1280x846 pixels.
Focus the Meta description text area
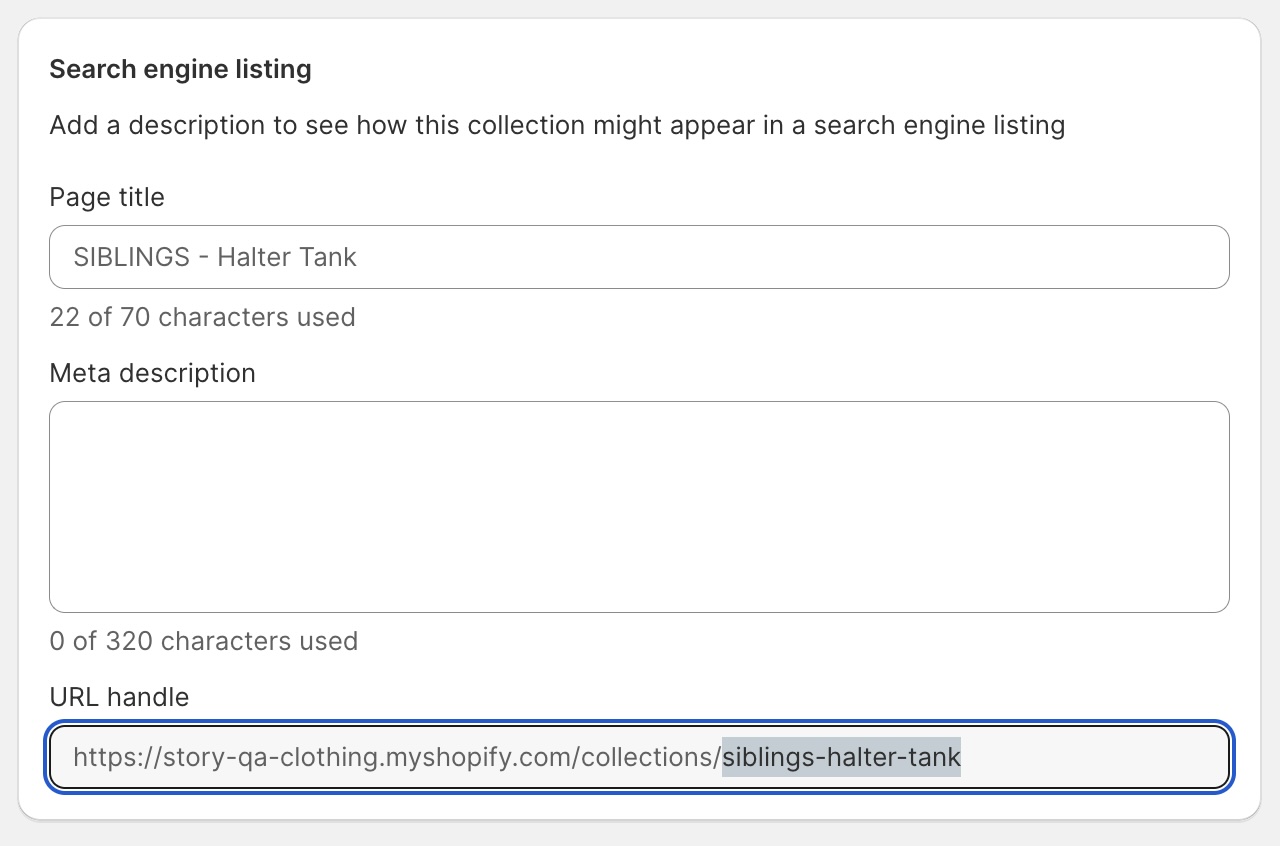639,506
